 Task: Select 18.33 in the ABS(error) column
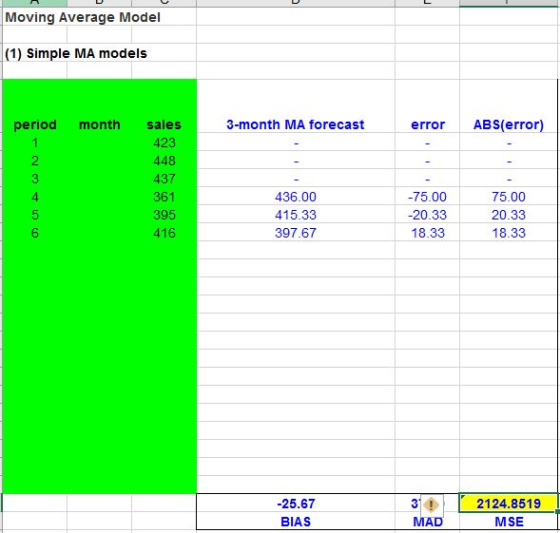click(x=509, y=233)
